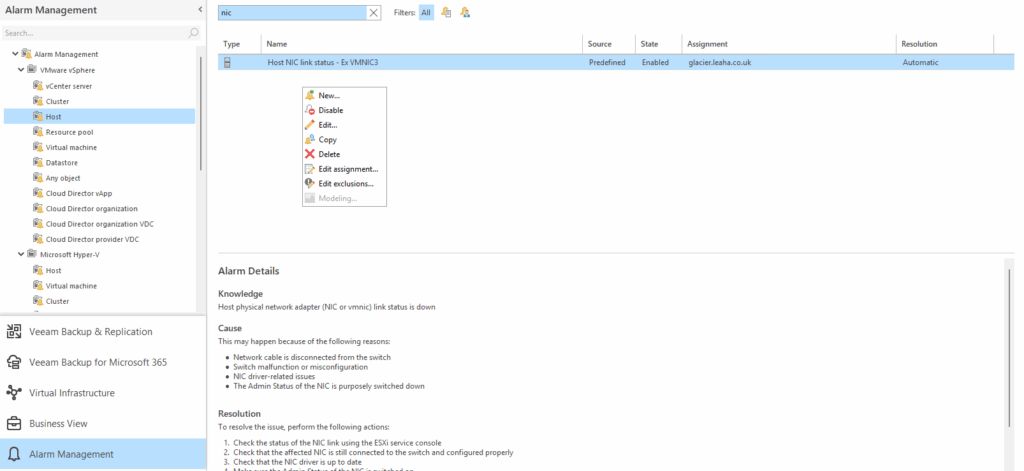Toggle the first alarm filter icon after All
Viewport: 1024px width, 471px height.
tap(446, 12)
